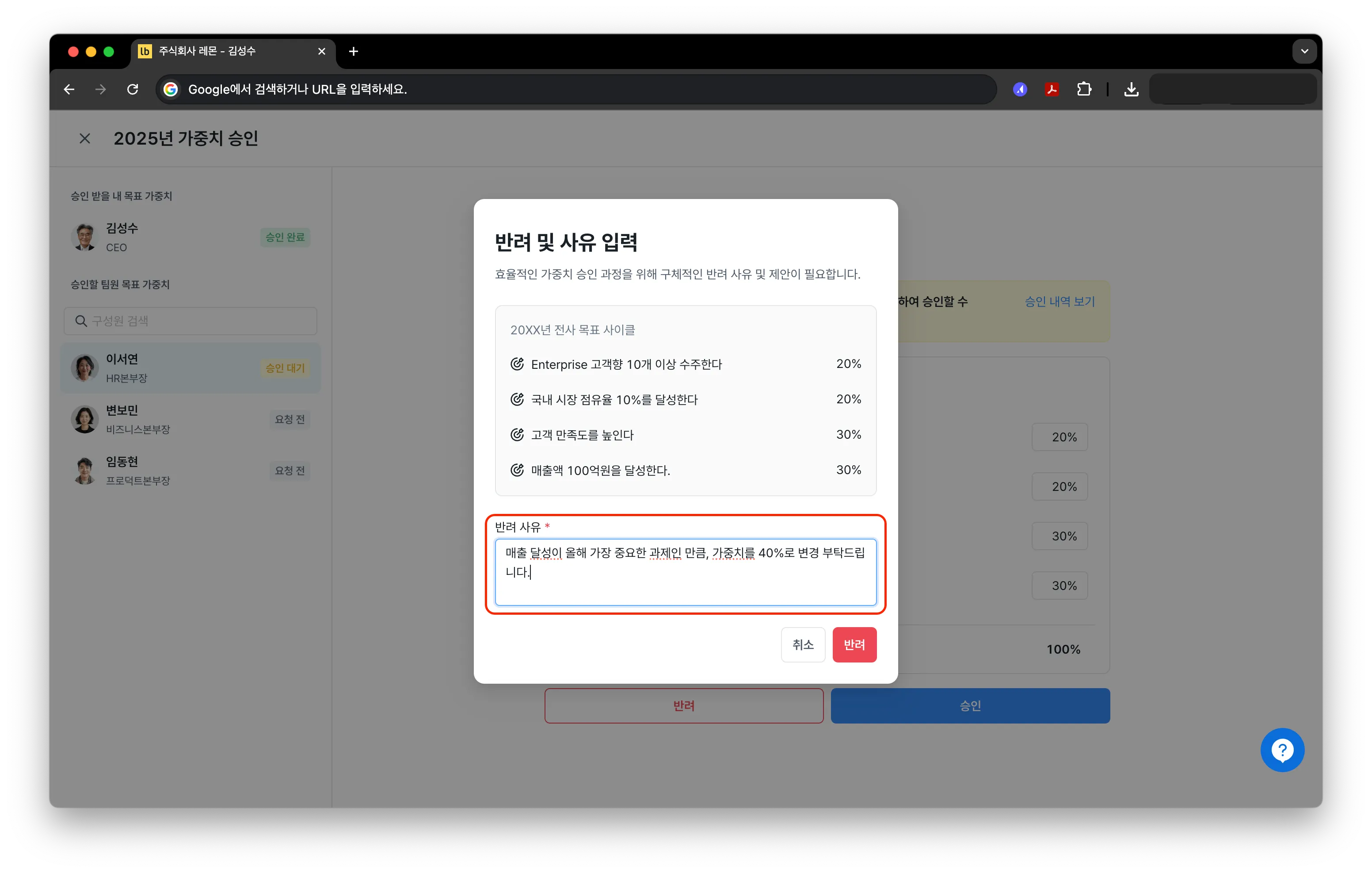Open browser downloads icon
The height and width of the screenshot is (873, 1372).
(1132, 89)
